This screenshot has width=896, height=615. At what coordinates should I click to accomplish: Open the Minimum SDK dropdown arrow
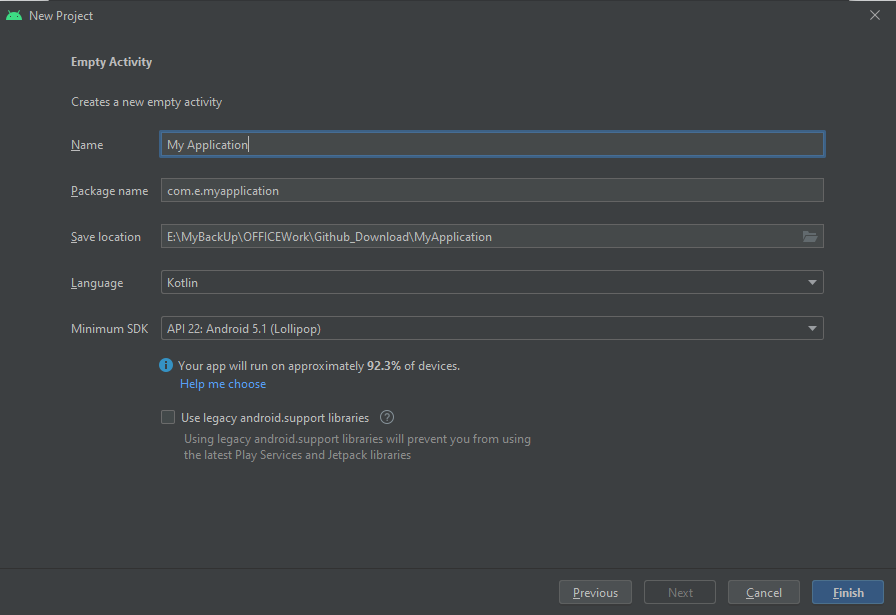coord(813,328)
